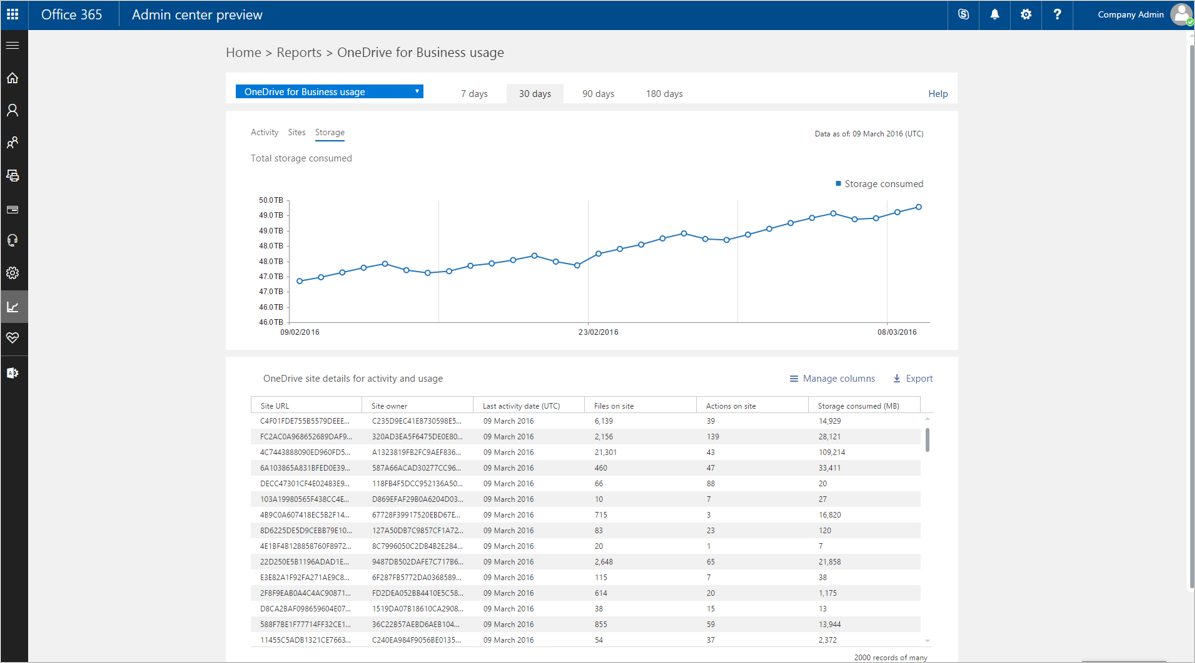Open the settings gear in top bar
Image resolution: width=1195 pixels, height=663 pixels.
tap(1024, 15)
